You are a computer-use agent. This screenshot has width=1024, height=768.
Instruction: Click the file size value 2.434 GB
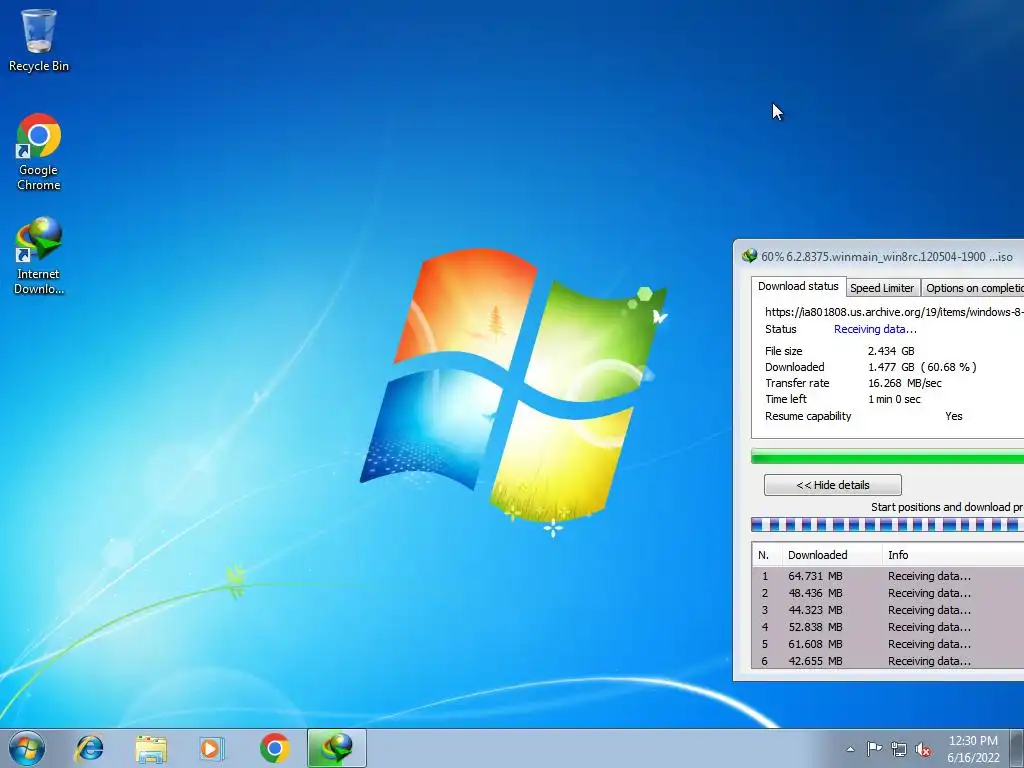[x=891, y=351]
